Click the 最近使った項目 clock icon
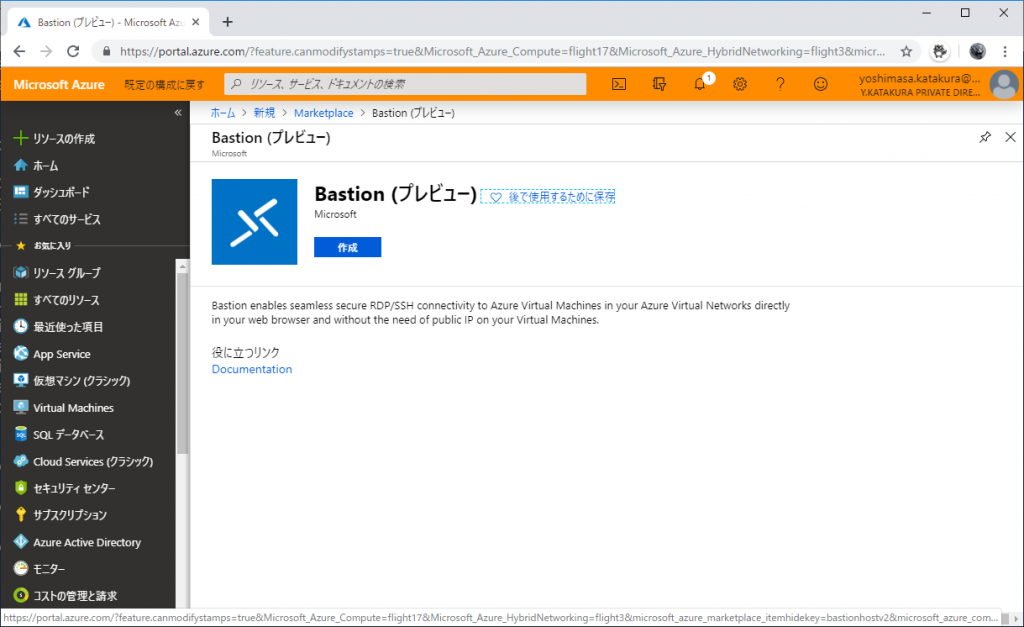The width and height of the screenshot is (1024, 627). click(x=21, y=327)
